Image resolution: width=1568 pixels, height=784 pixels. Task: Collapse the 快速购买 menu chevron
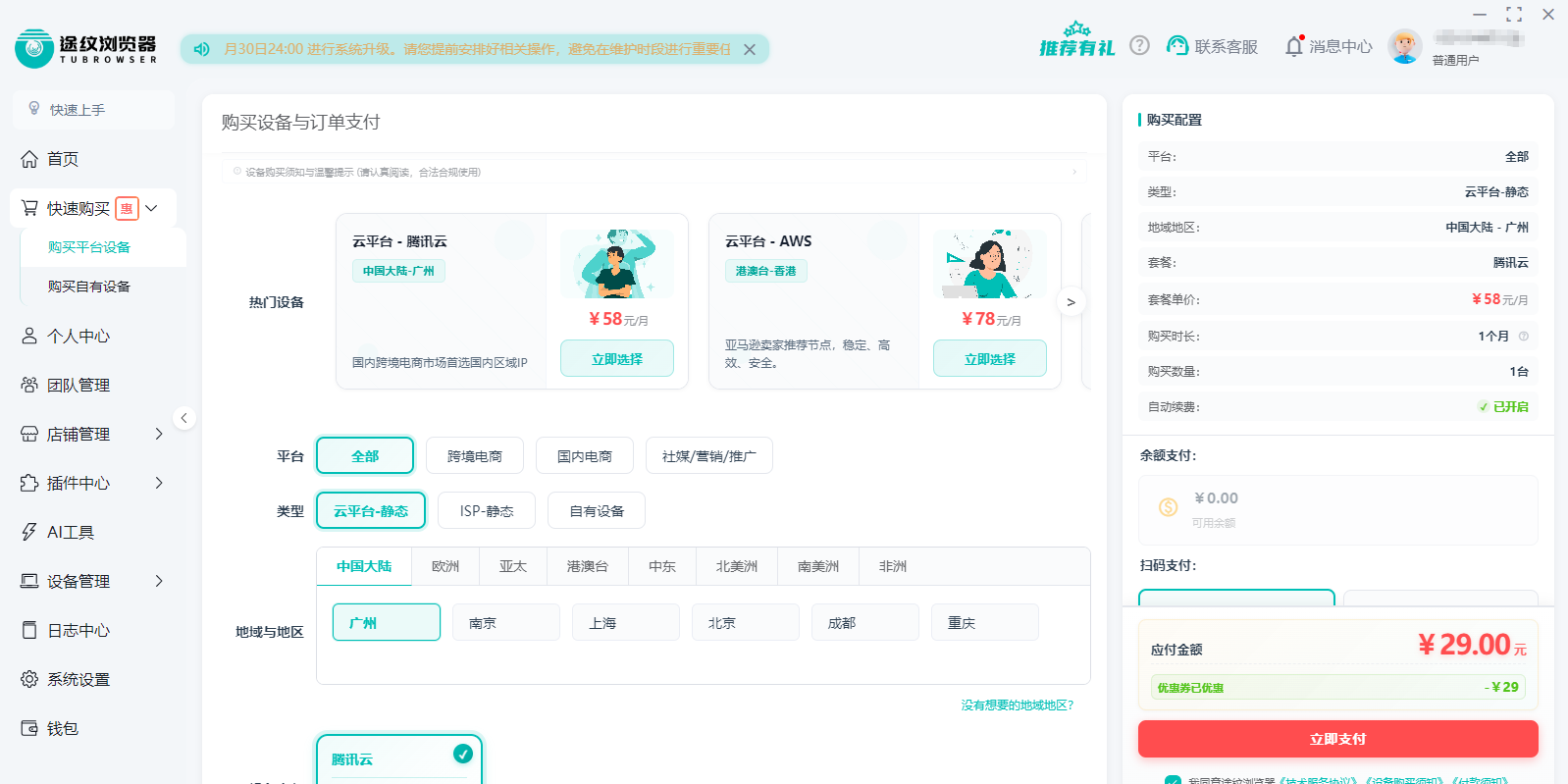152,208
